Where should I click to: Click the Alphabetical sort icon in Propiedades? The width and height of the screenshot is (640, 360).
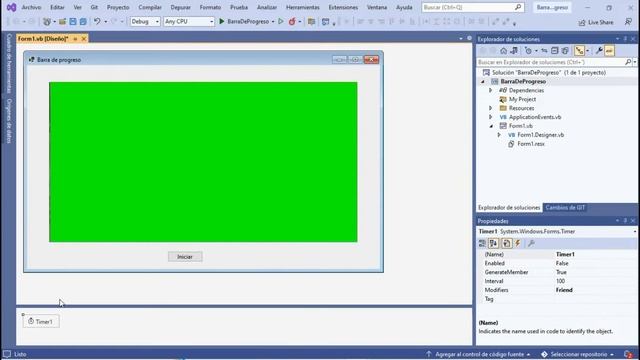point(493,244)
